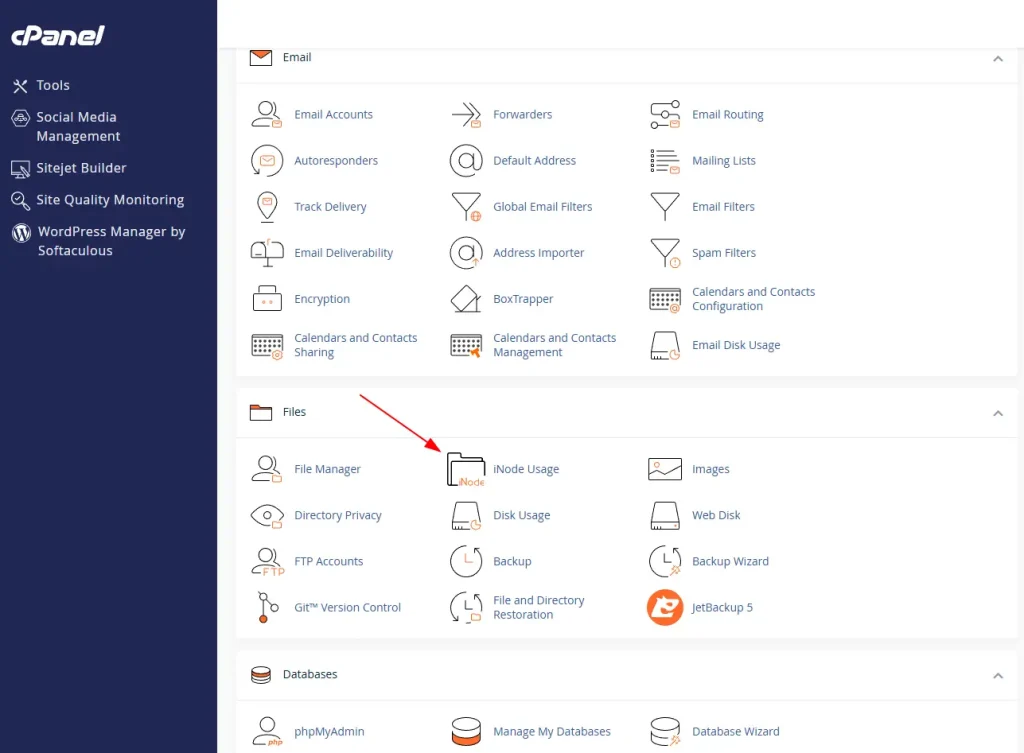Screen dimensions: 1024x753
Task: Open the Backup Wizard link
Action: point(730,562)
